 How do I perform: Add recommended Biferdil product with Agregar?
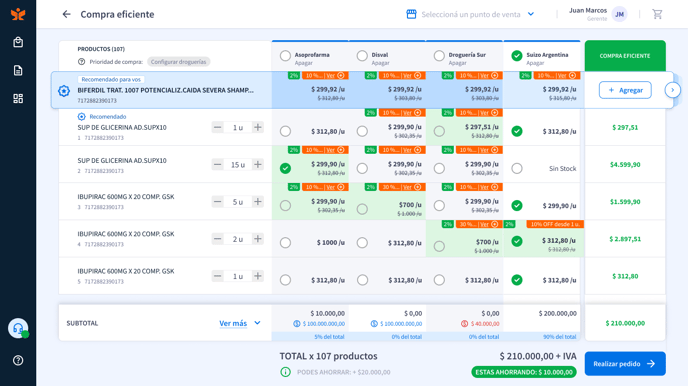coord(625,90)
